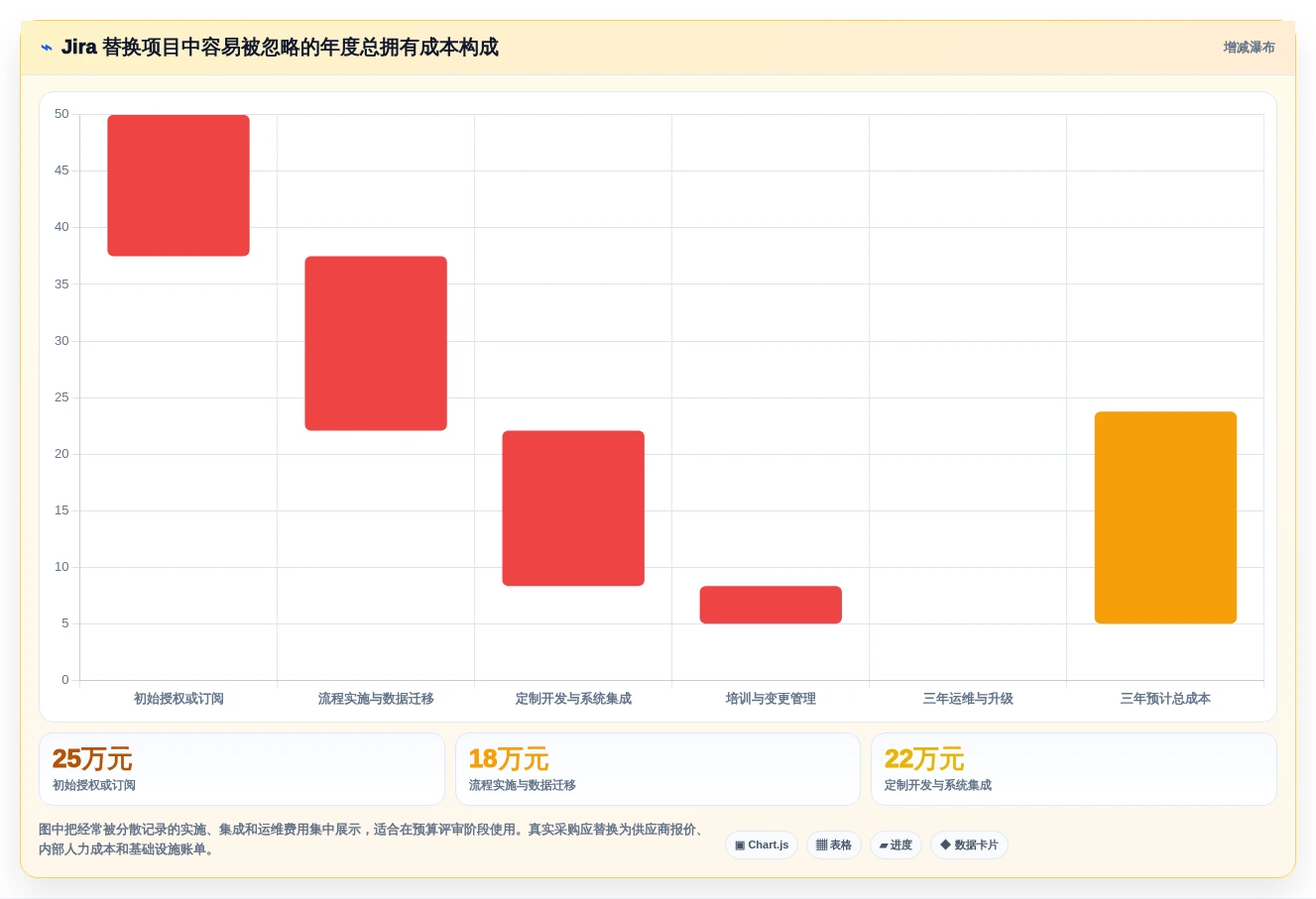Open the 18万元 流程实施与数据迁移 card
The image size is (1316, 899).
pos(658,769)
